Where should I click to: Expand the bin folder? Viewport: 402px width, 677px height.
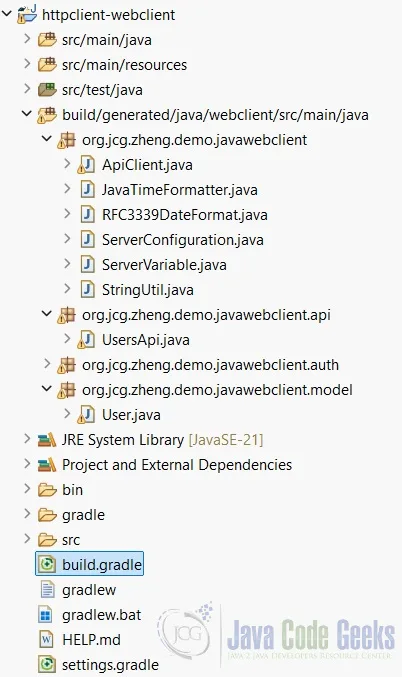27,490
